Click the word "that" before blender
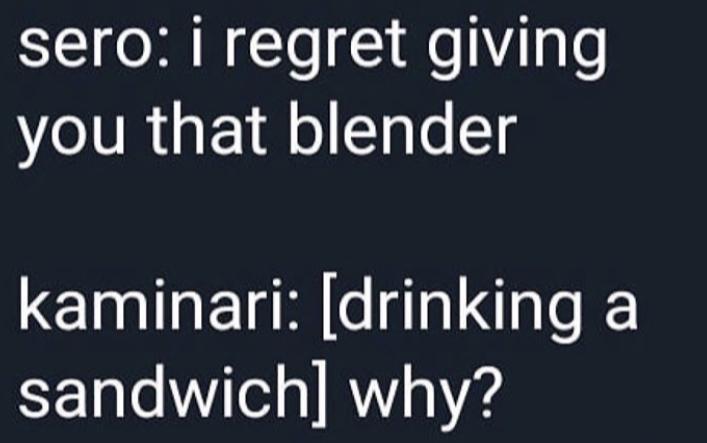Viewport: 707px width, 443px height. [x=206, y=128]
